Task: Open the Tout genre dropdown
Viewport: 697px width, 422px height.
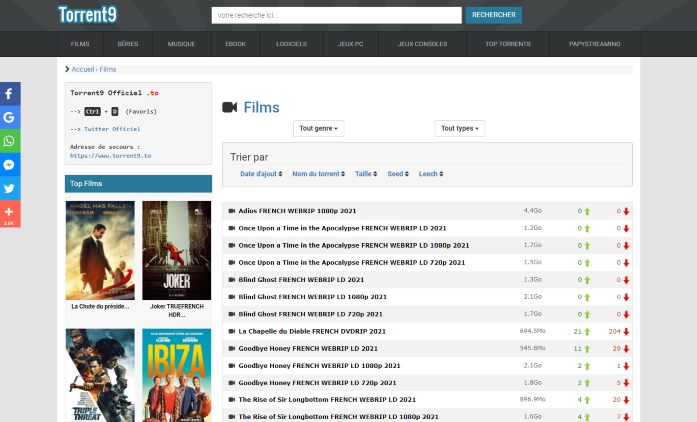Action: [319, 128]
